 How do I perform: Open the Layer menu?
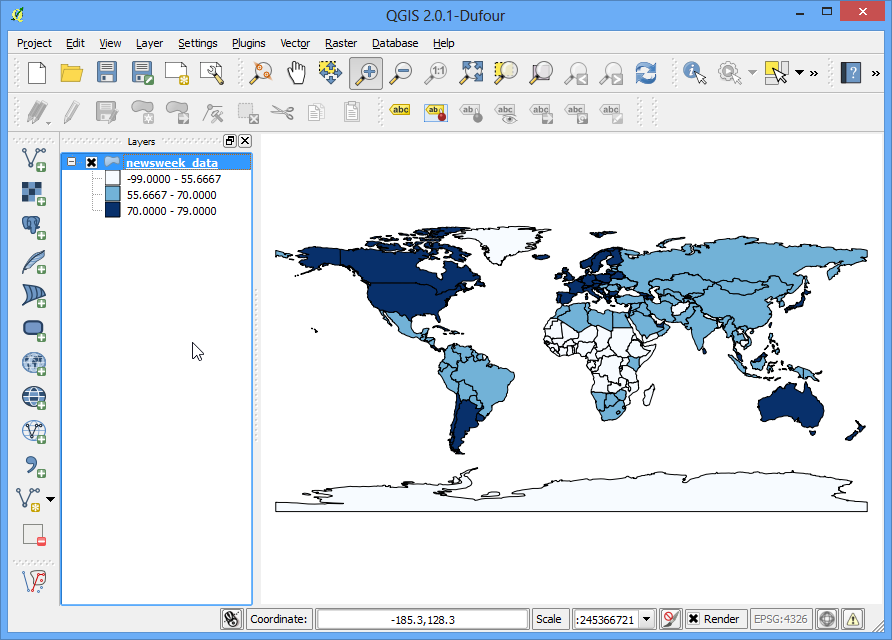click(150, 43)
